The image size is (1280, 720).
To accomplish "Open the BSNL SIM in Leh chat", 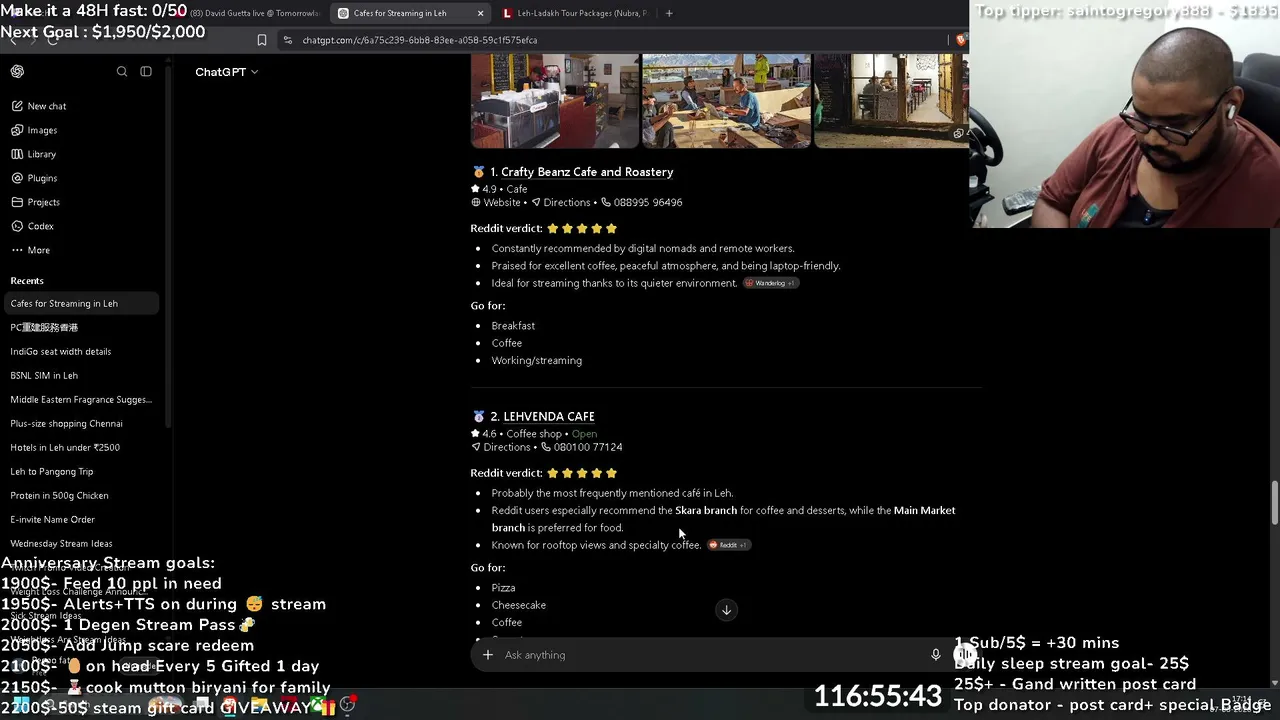I will coord(44,375).
